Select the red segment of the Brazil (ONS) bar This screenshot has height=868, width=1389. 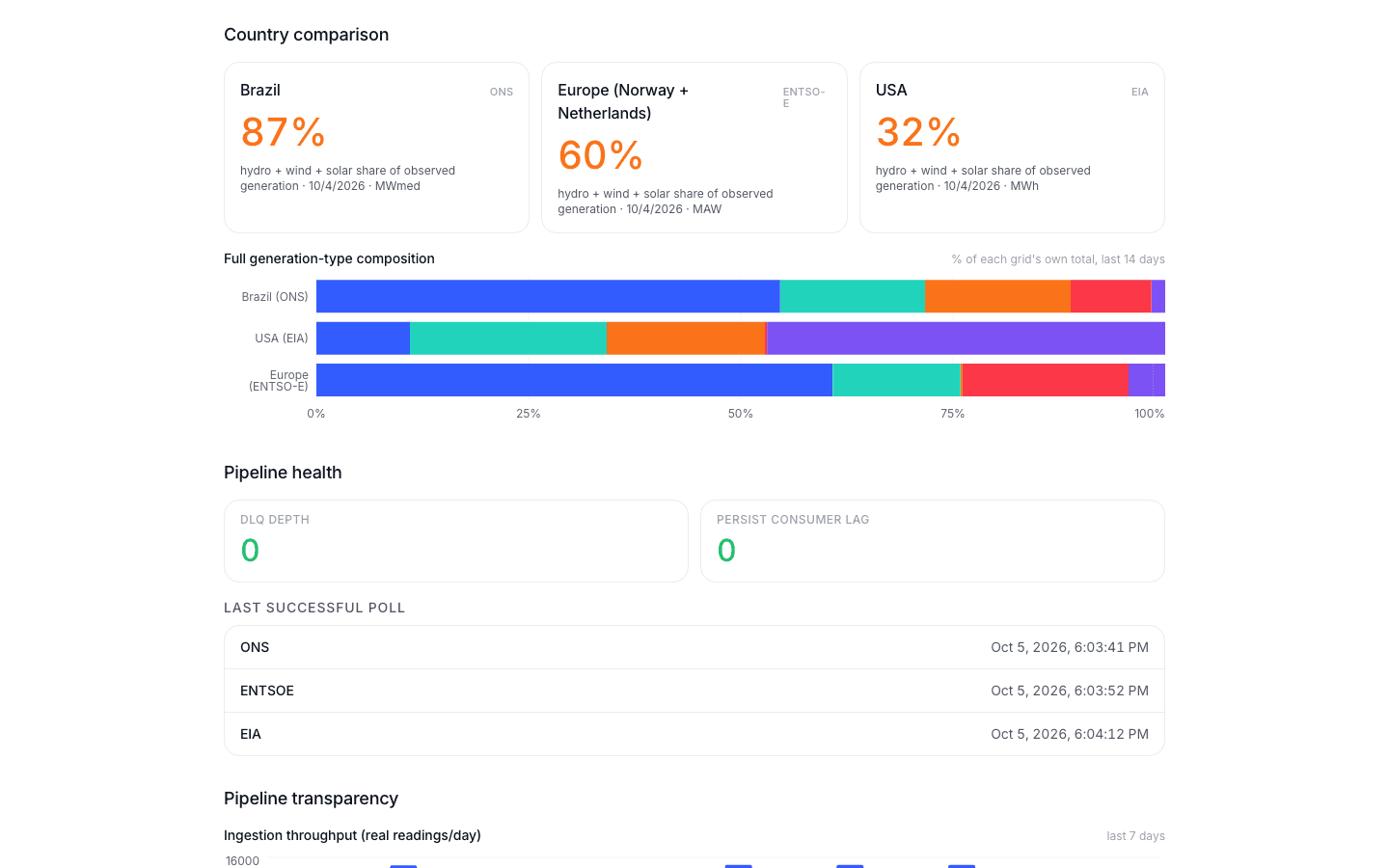(x=1110, y=296)
